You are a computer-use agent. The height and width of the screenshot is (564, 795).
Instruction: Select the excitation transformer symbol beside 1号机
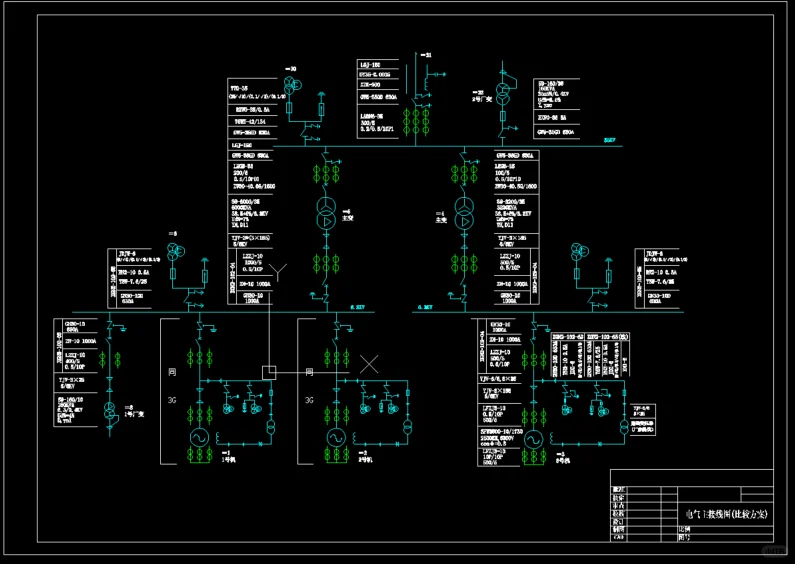(271, 427)
